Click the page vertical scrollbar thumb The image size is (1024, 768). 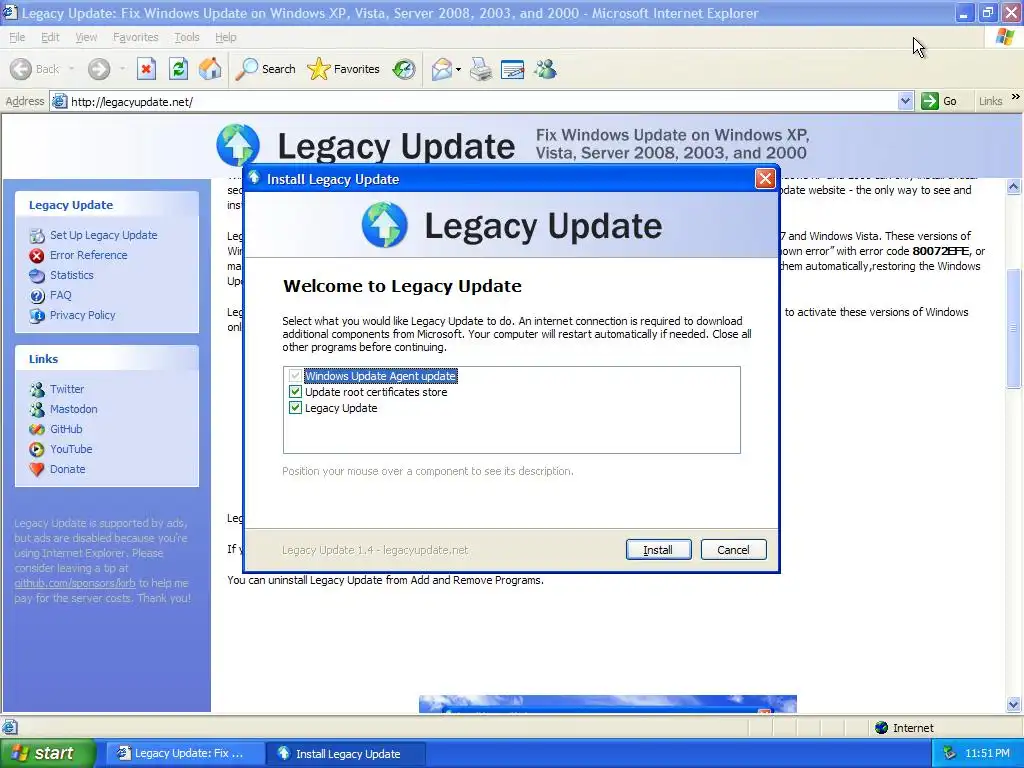point(1014,328)
